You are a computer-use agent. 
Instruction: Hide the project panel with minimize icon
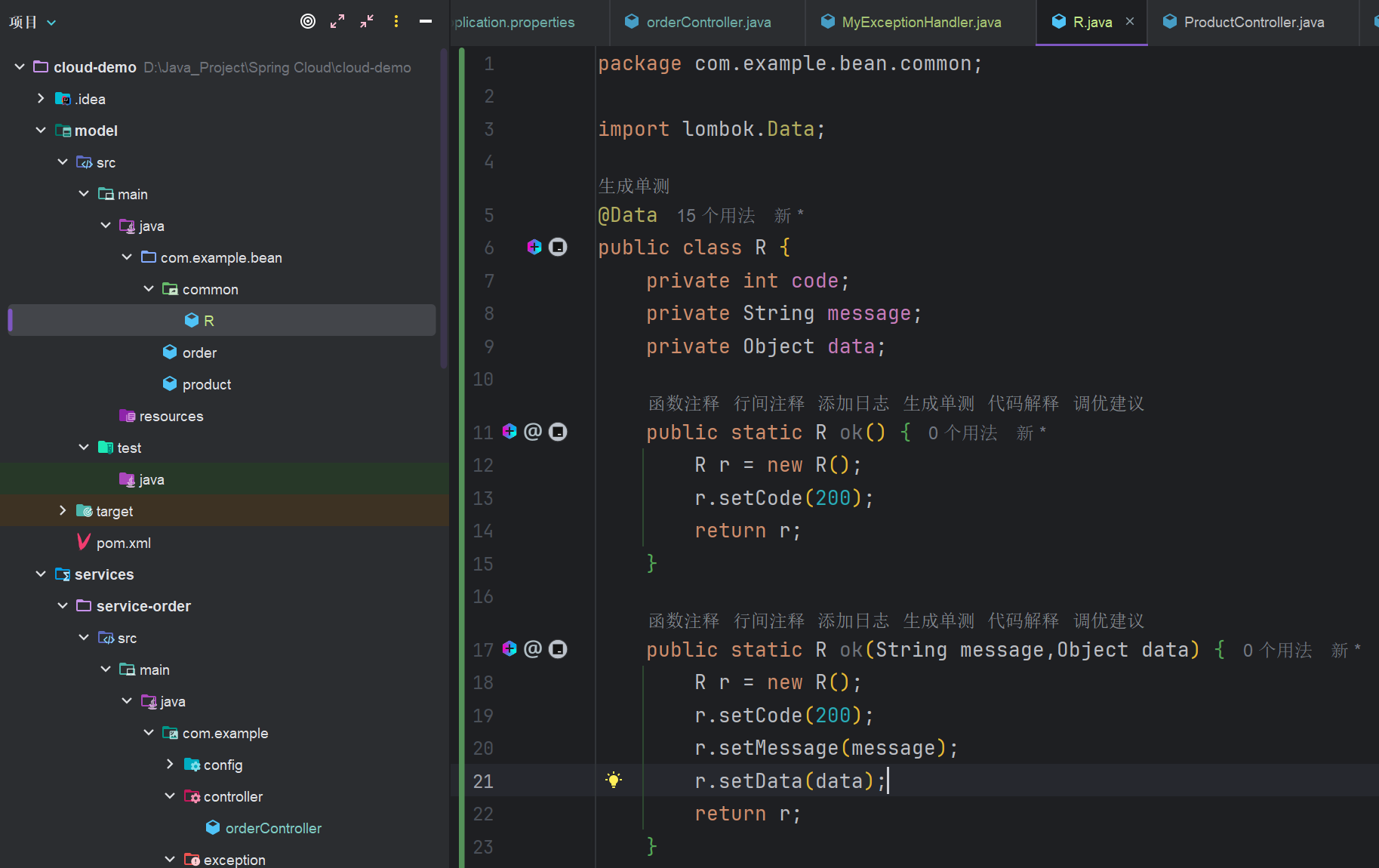click(x=426, y=21)
